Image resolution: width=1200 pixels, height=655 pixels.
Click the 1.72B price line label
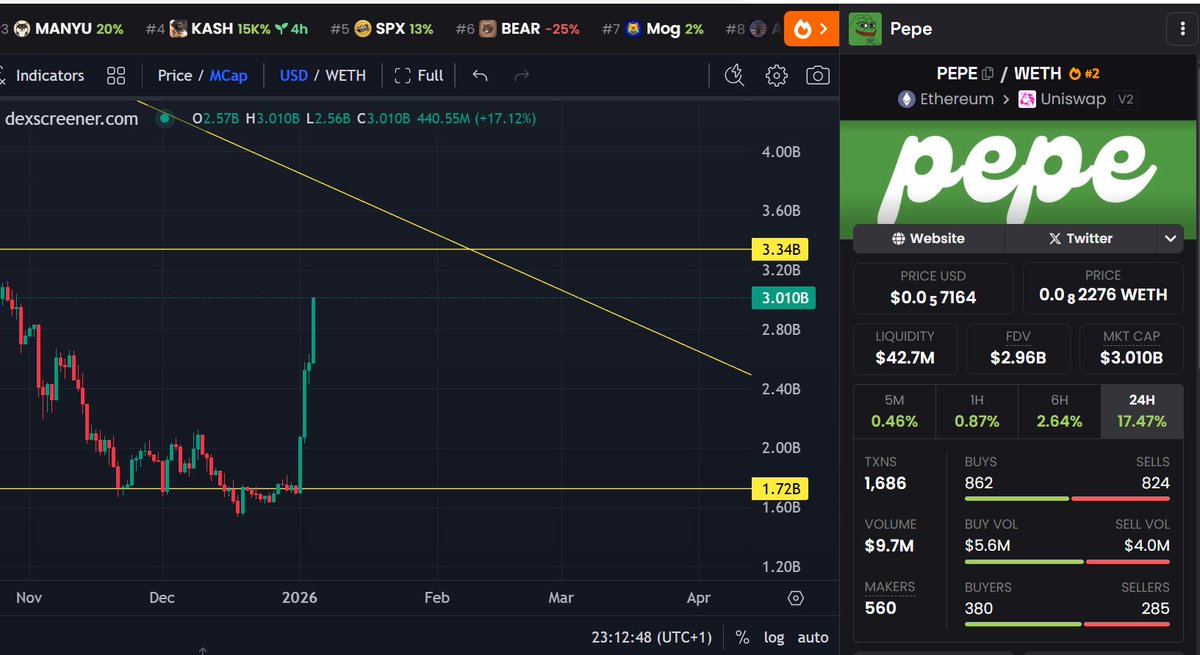pos(779,489)
